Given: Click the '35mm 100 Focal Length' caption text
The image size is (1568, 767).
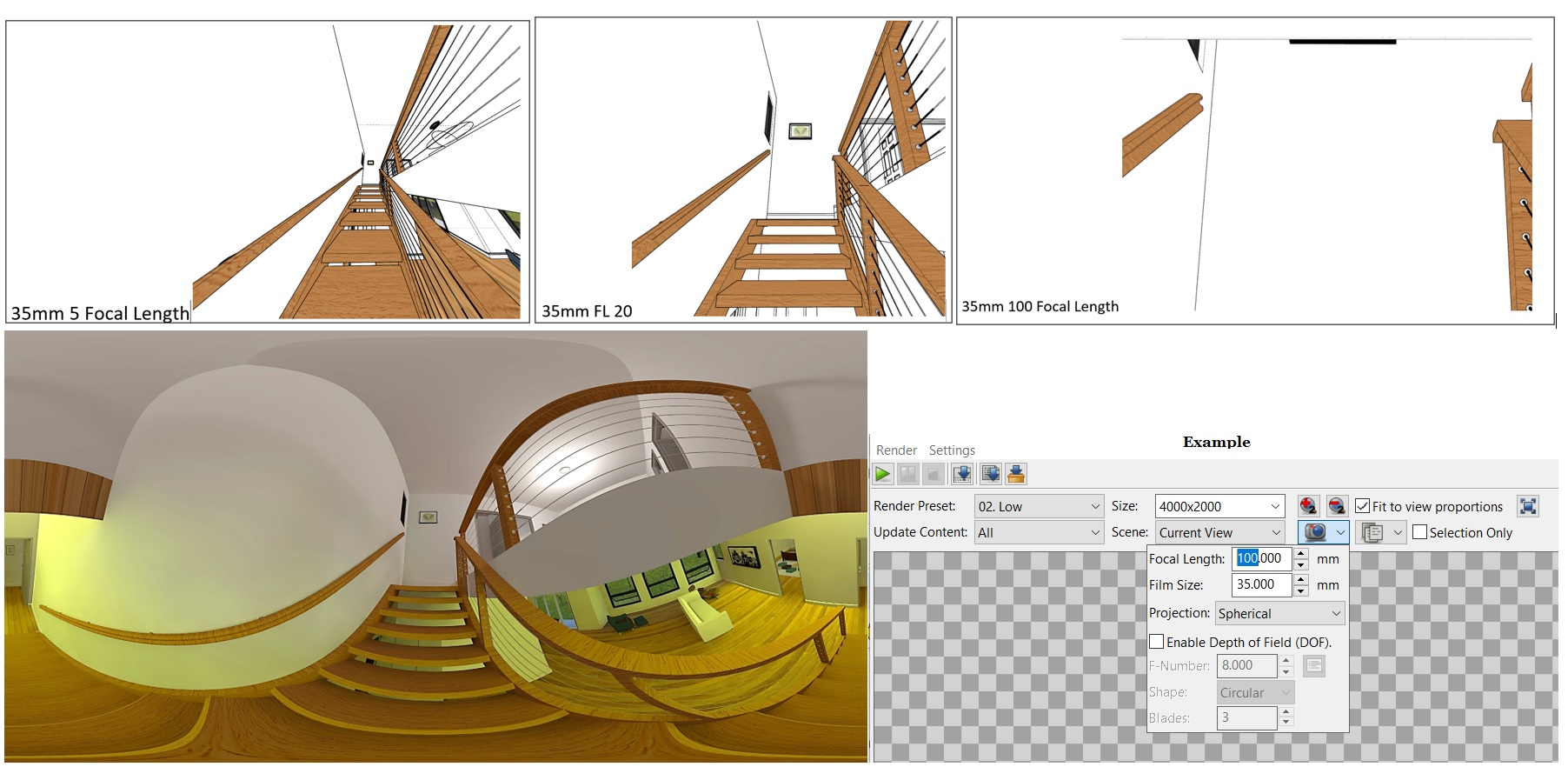Looking at the screenshot, I should [1040, 306].
